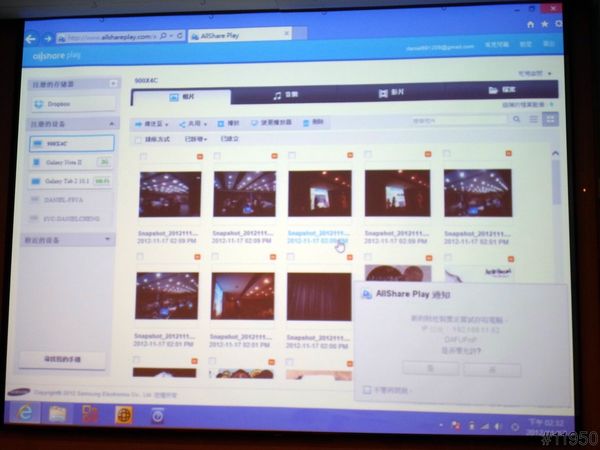Screen dimensions: 600x450
Task: Open the browser home page icon
Action: 531,24
